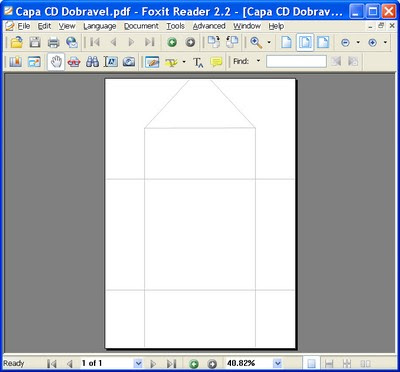Click the '1 of 1' page number box
The height and width of the screenshot is (372, 400).
point(107,363)
